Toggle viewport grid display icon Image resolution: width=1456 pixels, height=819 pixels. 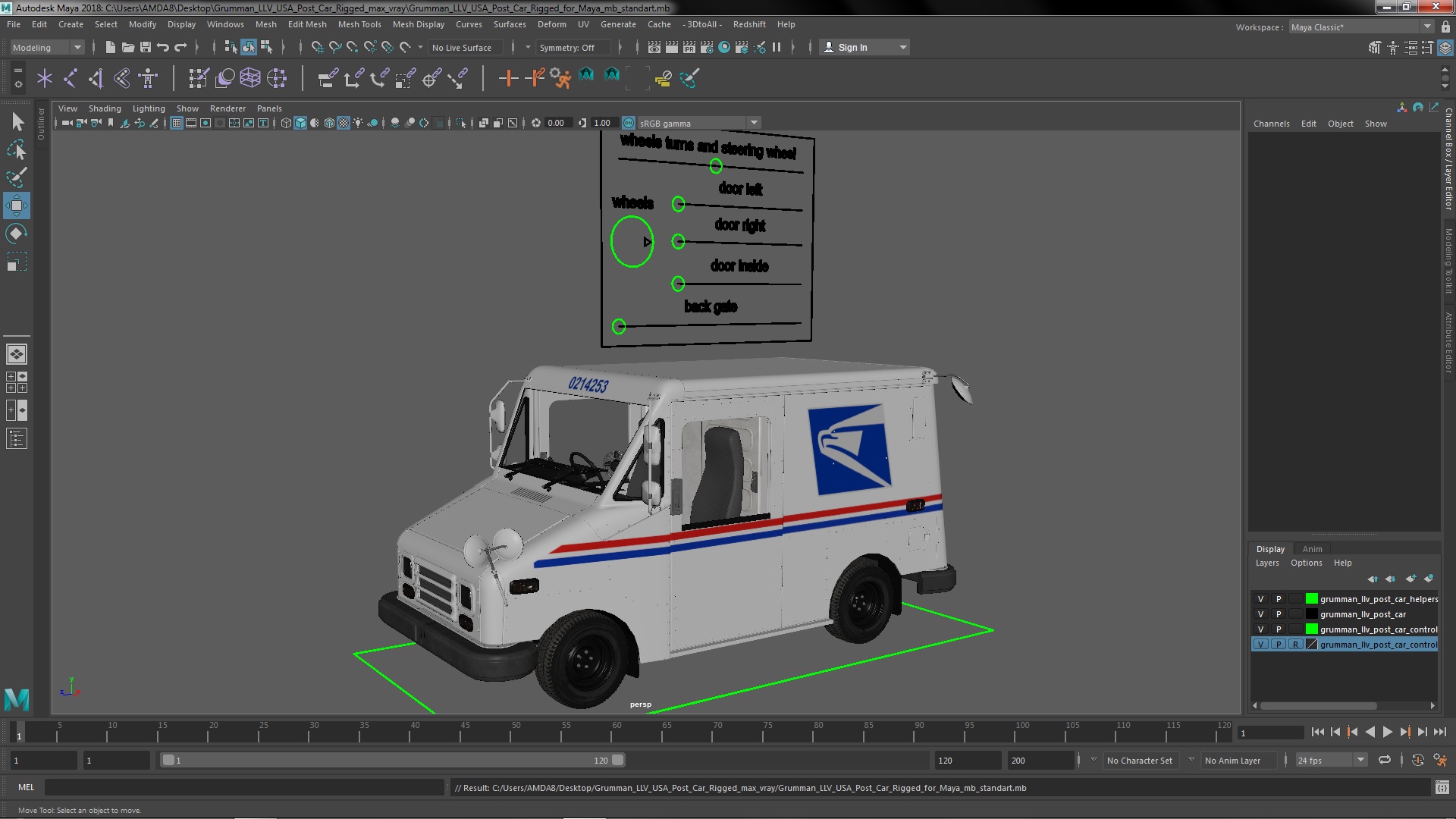pos(176,123)
